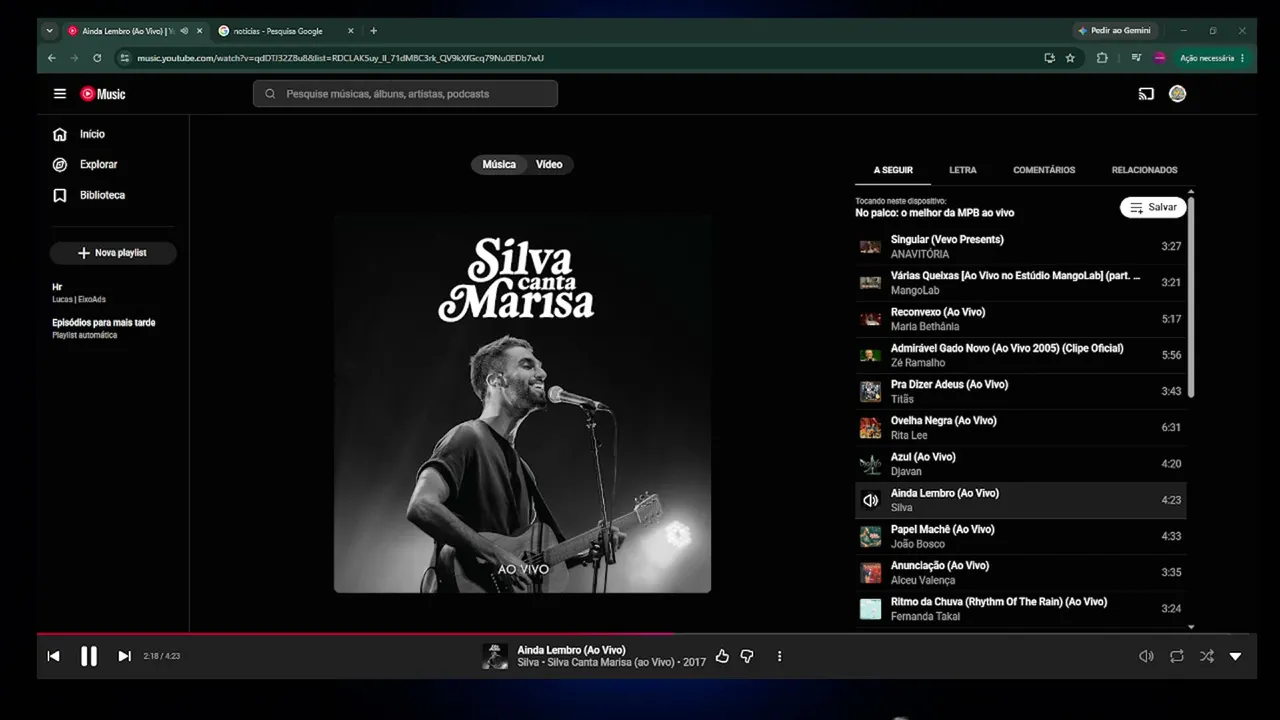Close the Ainda Lembro tab
This screenshot has height=720, width=1280.
200,31
